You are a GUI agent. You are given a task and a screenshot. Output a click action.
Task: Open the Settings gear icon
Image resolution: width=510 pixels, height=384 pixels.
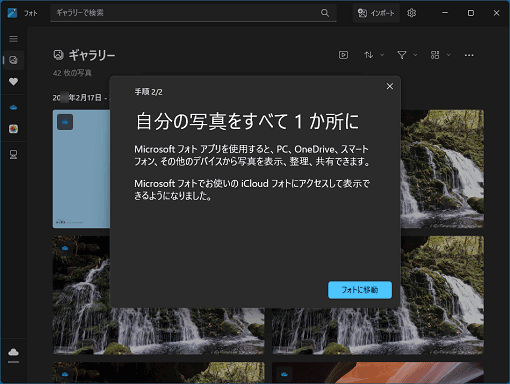point(411,13)
